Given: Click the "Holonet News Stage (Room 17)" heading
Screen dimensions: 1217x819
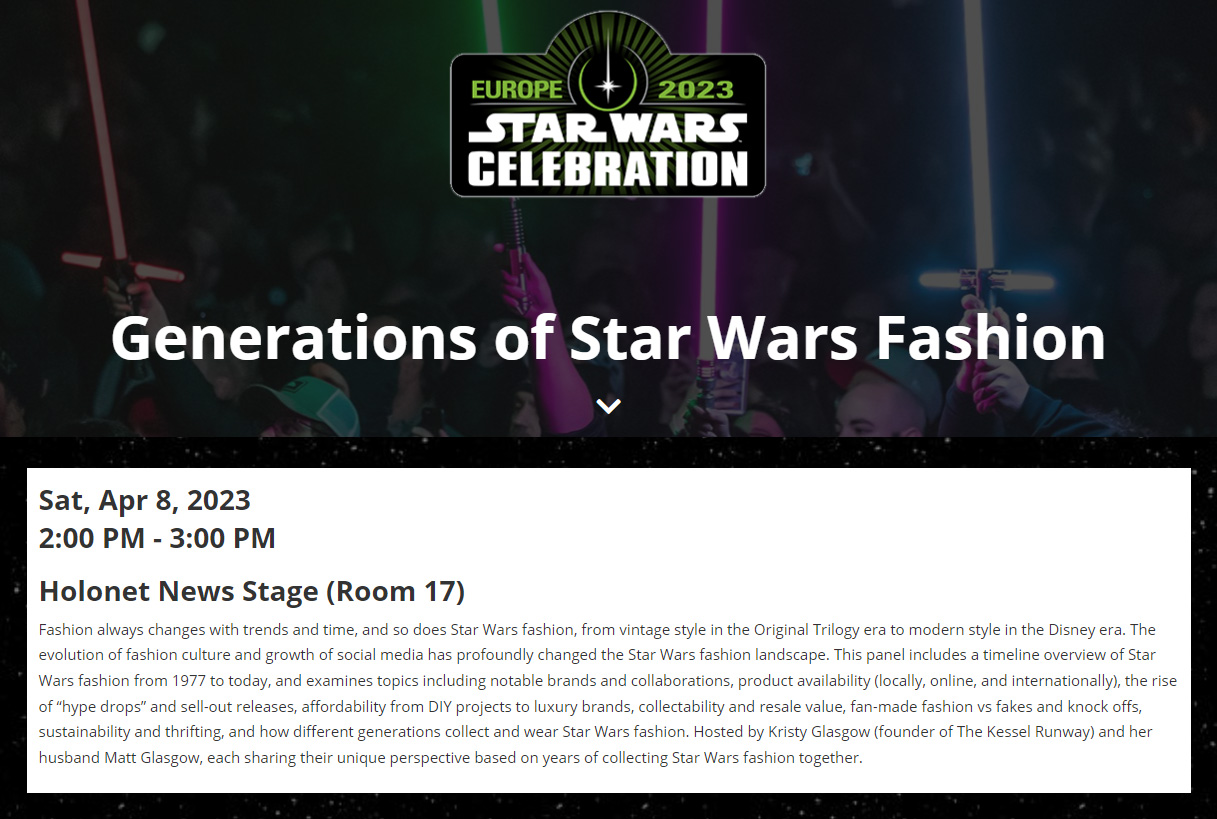Looking at the screenshot, I should (252, 591).
